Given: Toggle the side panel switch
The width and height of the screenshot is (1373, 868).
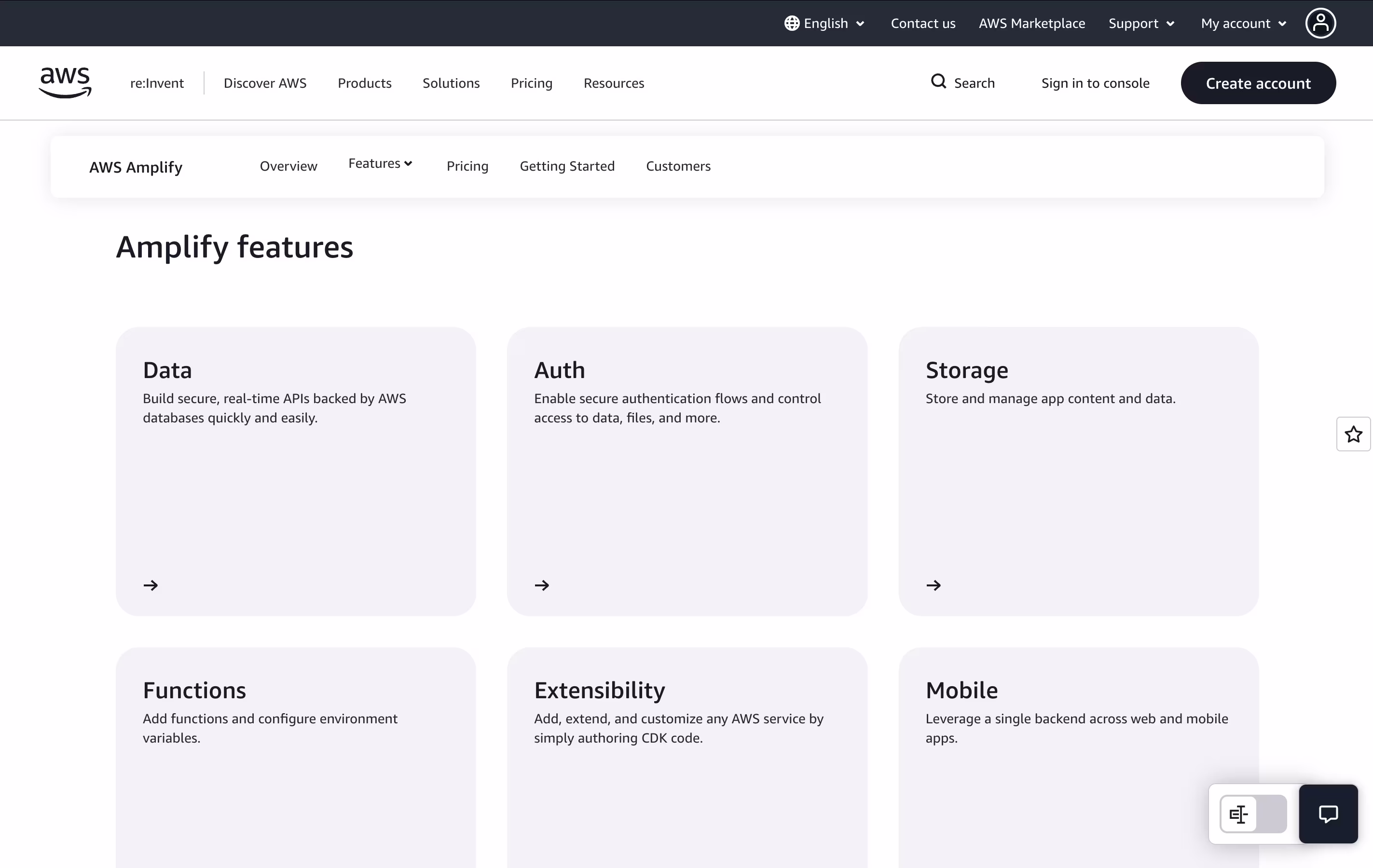Looking at the screenshot, I should 1253,814.
